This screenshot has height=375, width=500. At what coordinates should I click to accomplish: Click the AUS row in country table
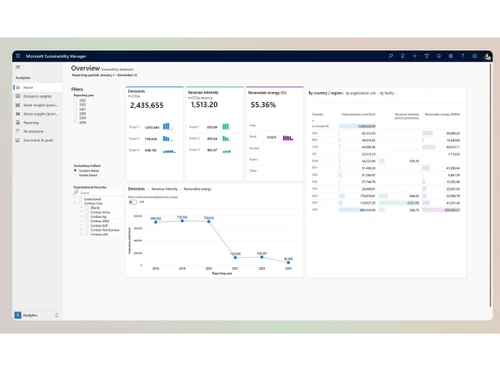coord(386,133)
